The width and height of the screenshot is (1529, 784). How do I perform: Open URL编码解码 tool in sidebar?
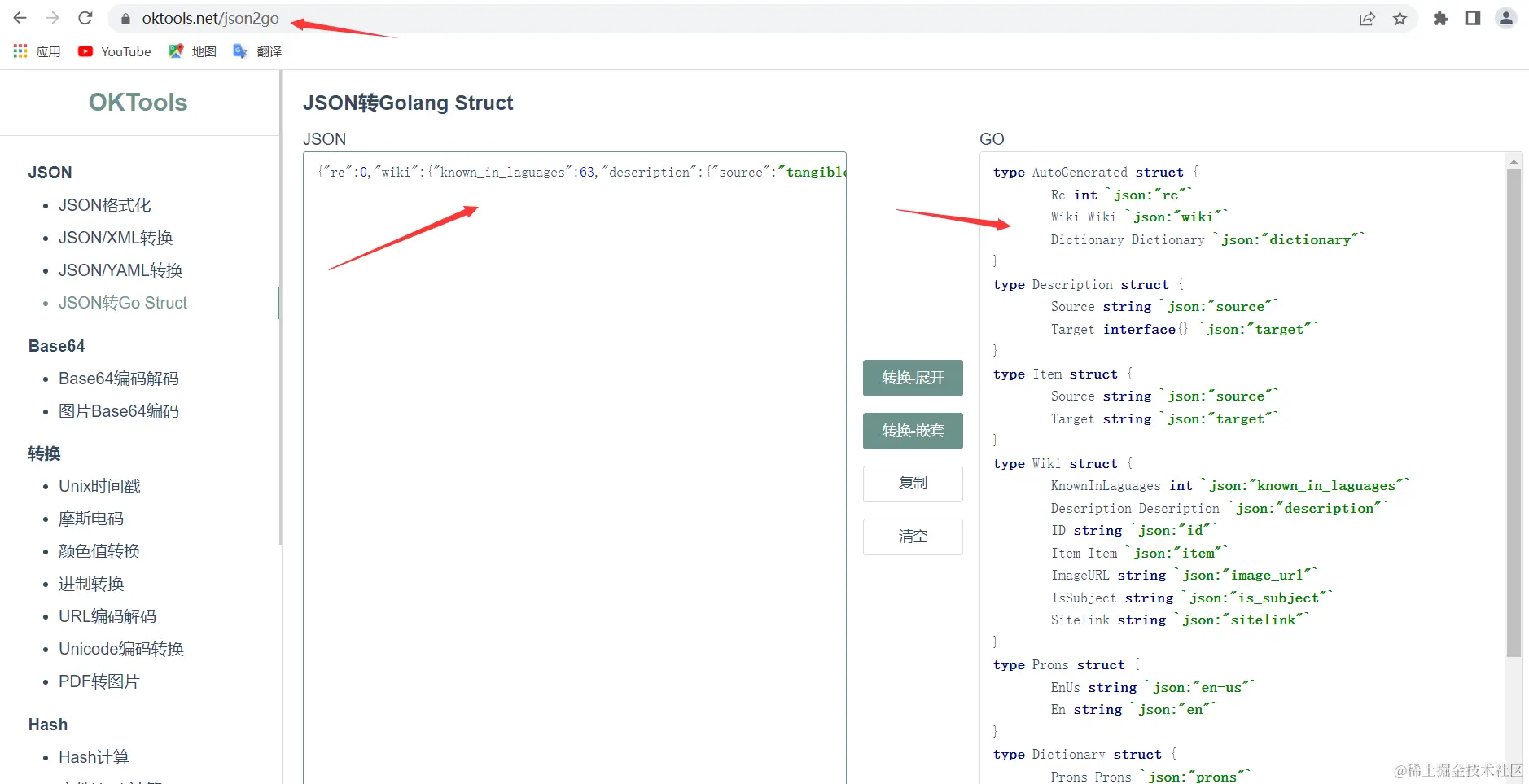click(107, 616)
